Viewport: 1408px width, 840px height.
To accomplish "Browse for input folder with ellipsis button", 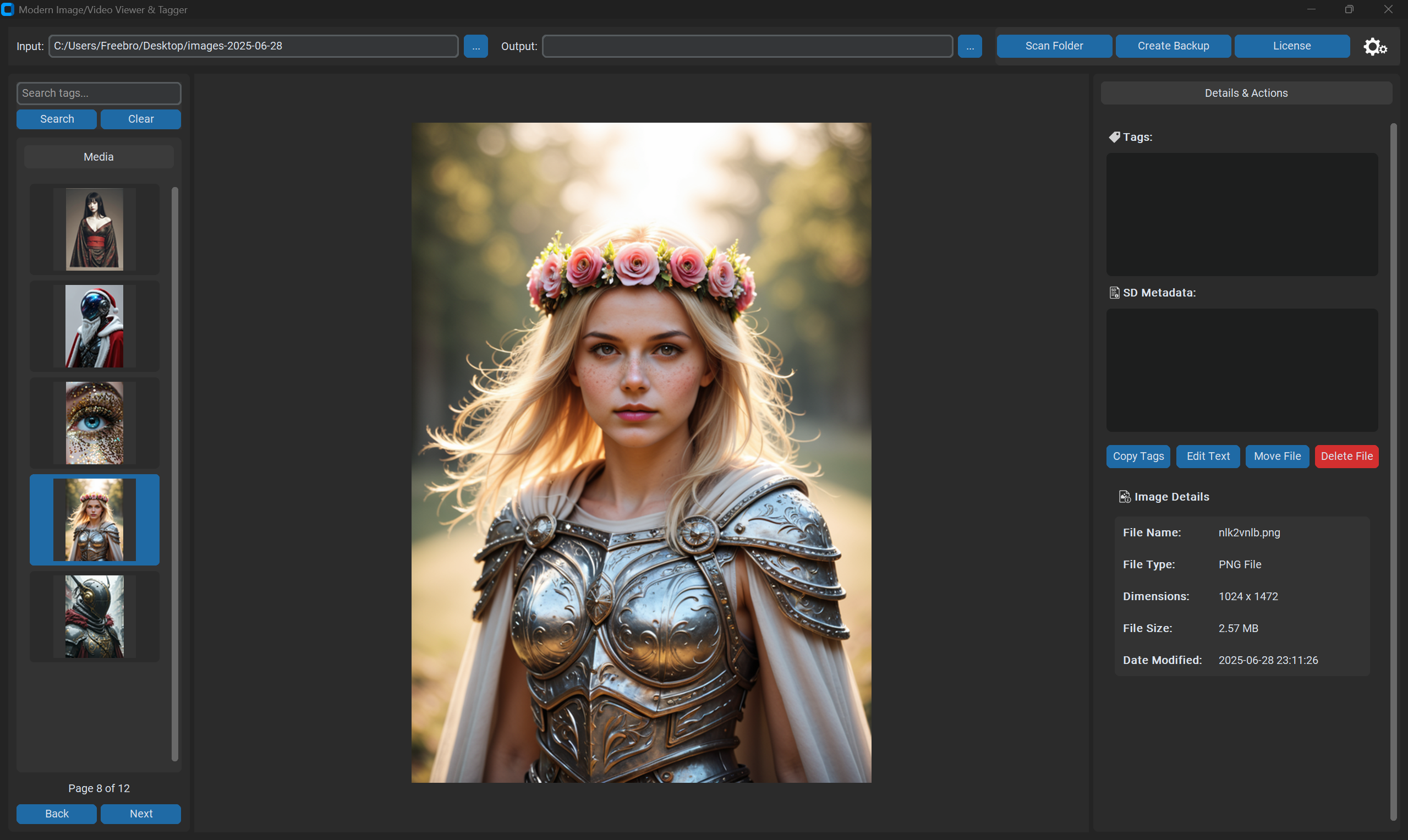I will coord(475,46).
